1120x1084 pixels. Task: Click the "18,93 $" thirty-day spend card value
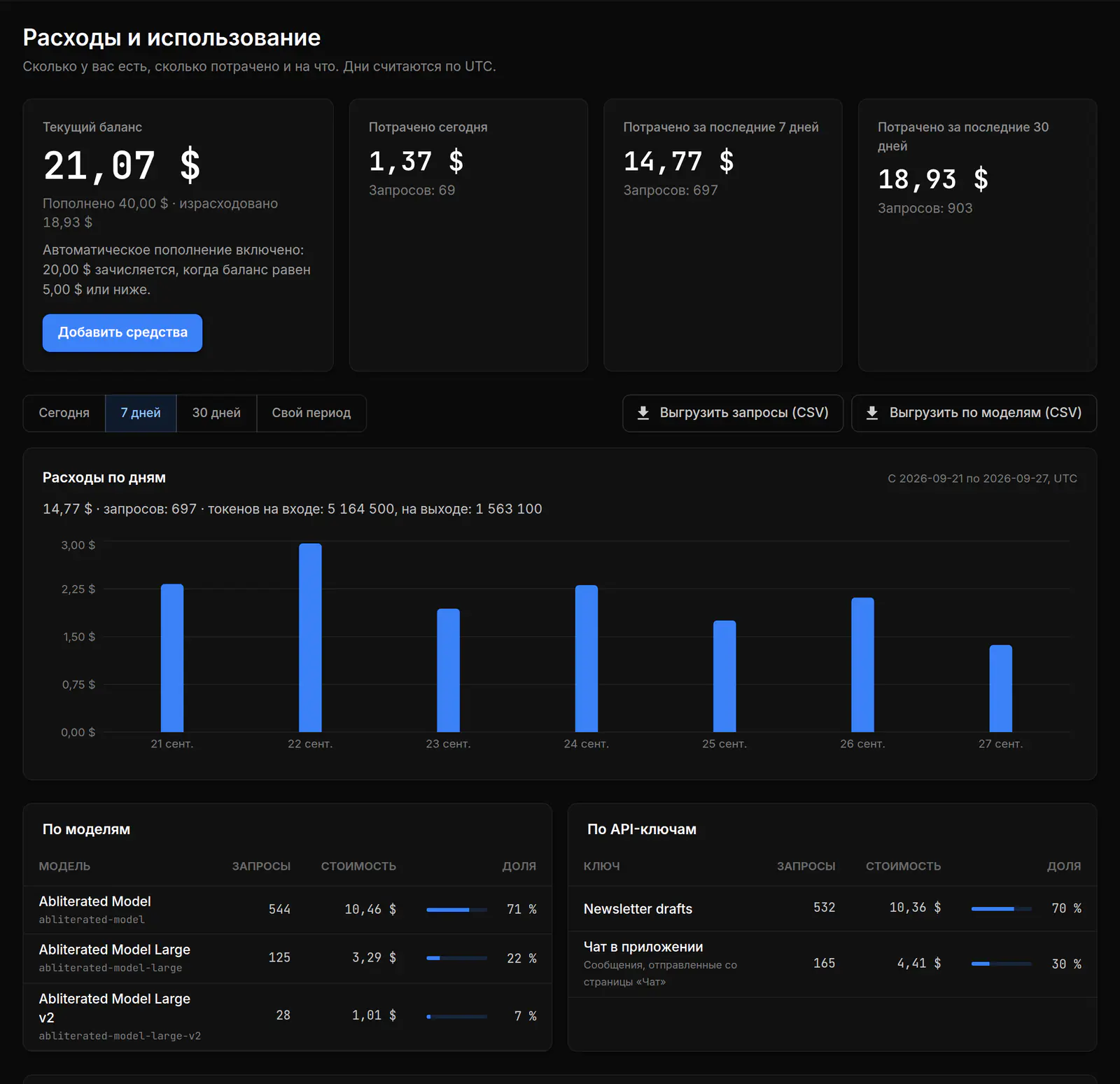(x=933, y=180)
